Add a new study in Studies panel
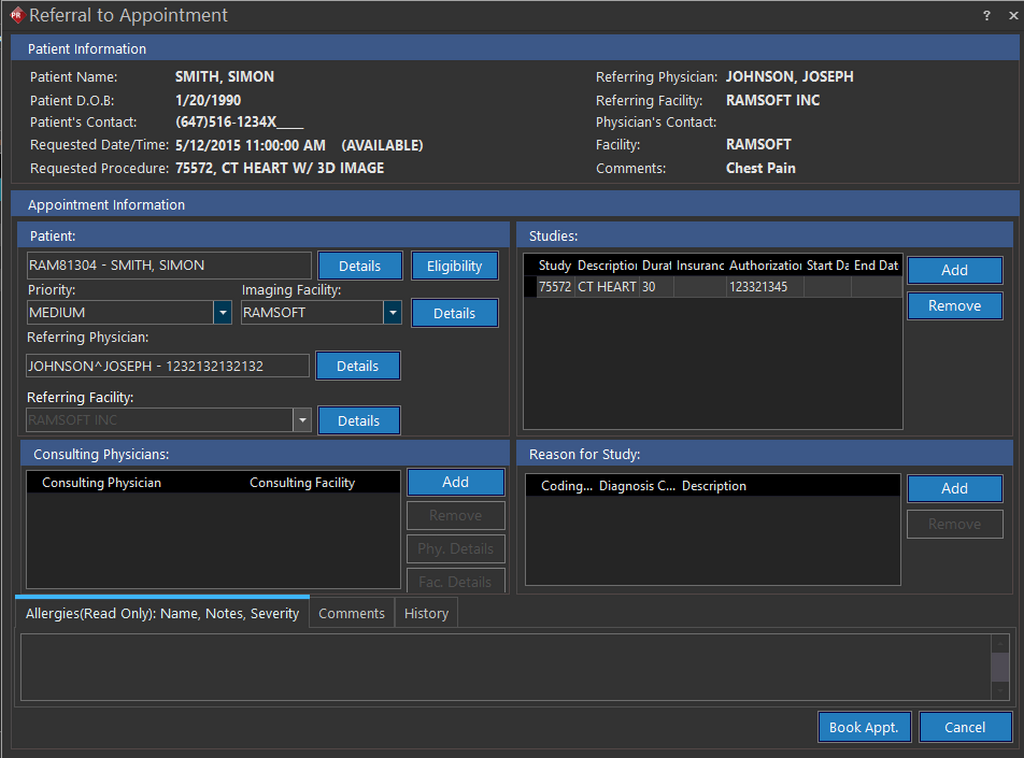This screenshot has height=758, width=1024. coord(954,270)
